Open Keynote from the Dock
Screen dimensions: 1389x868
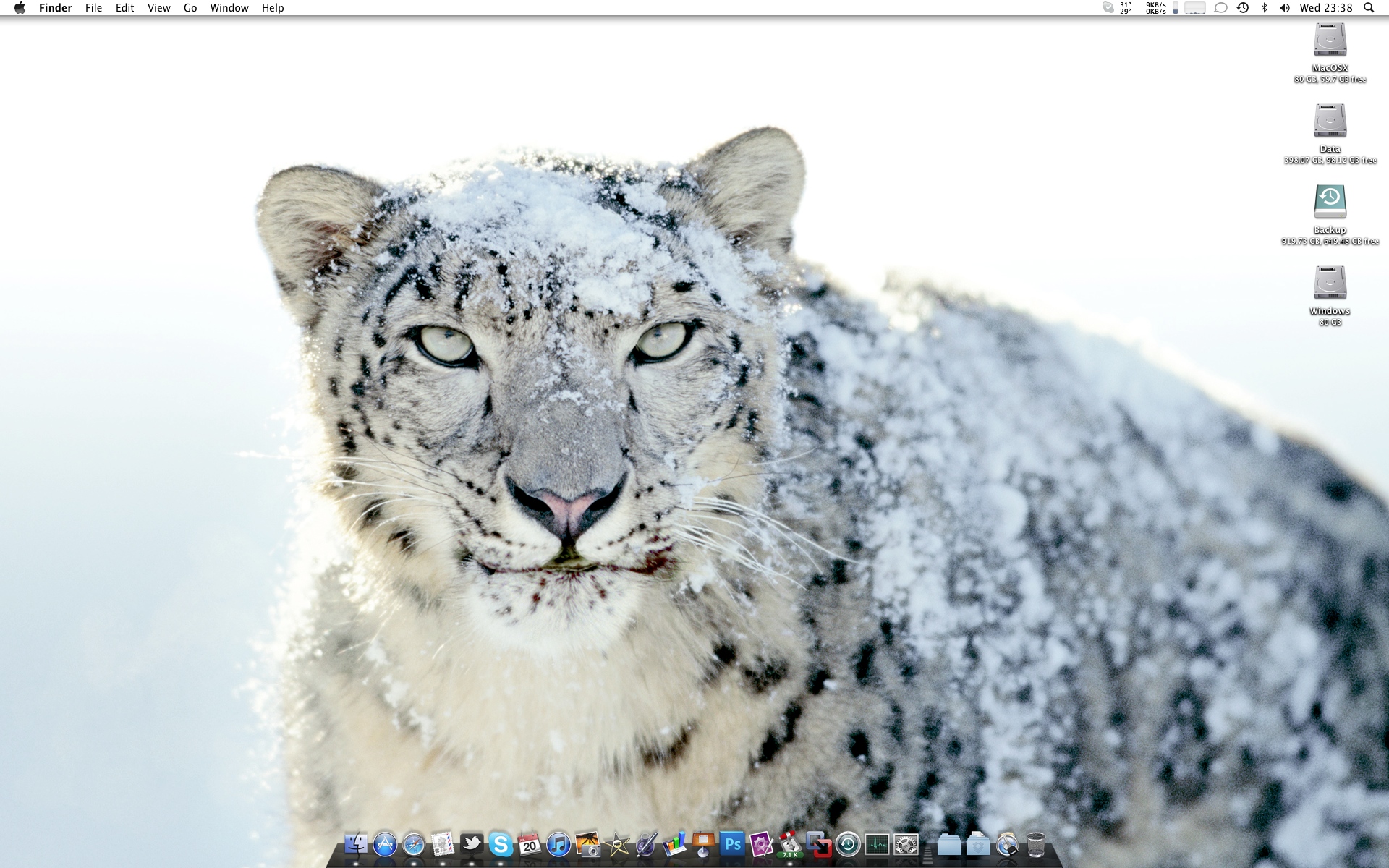[703, 844]
